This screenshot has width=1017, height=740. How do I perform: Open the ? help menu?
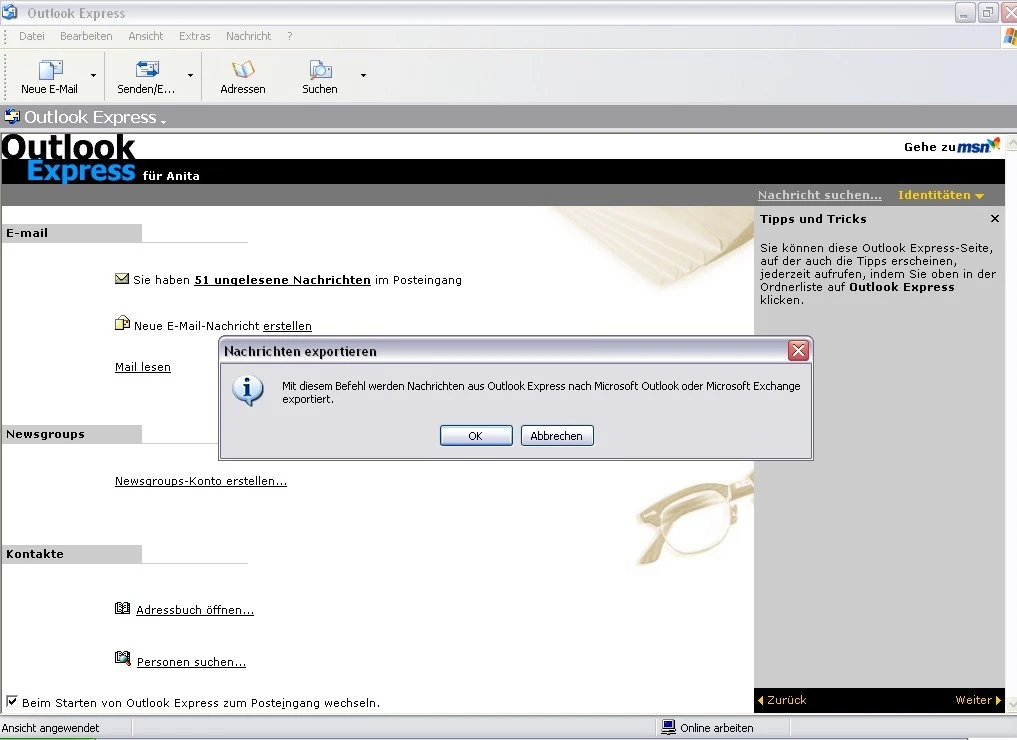289,36
